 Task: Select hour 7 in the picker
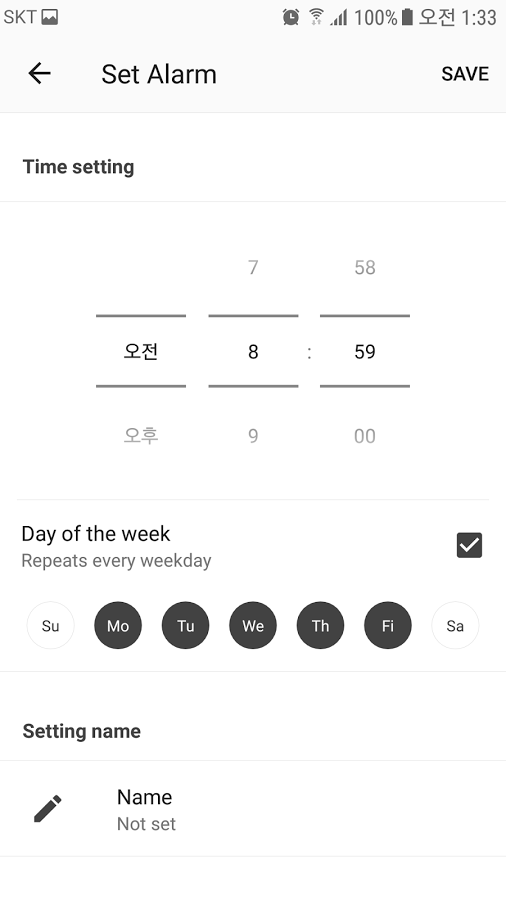click(253, 267)
